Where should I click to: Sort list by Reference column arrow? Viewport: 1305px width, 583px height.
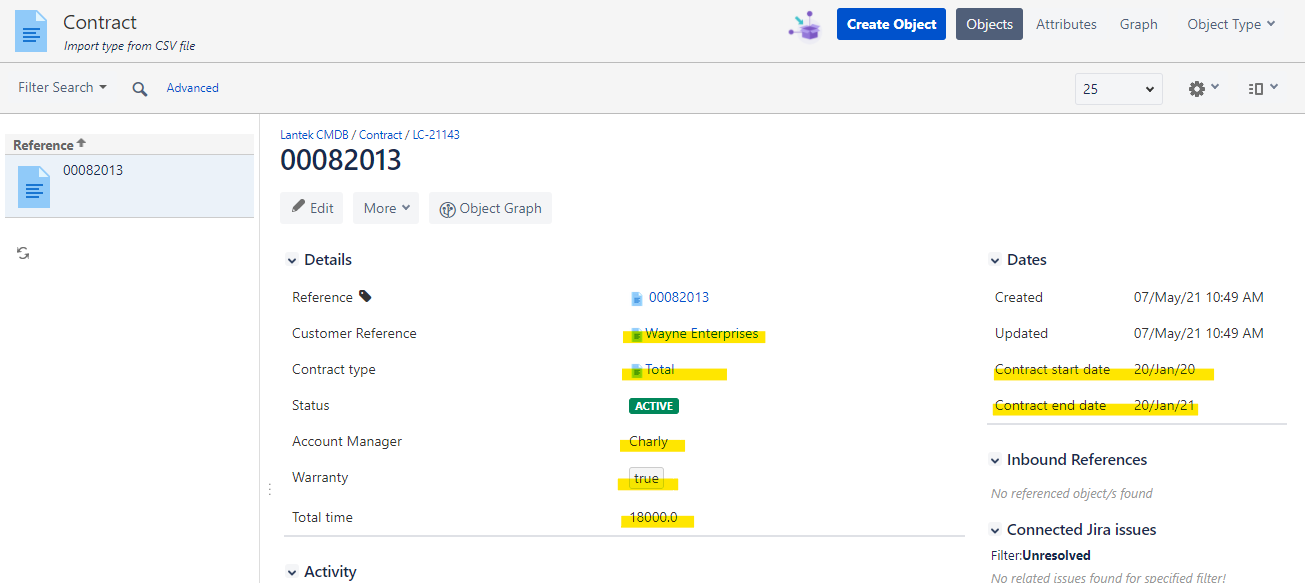pos(81,144)
